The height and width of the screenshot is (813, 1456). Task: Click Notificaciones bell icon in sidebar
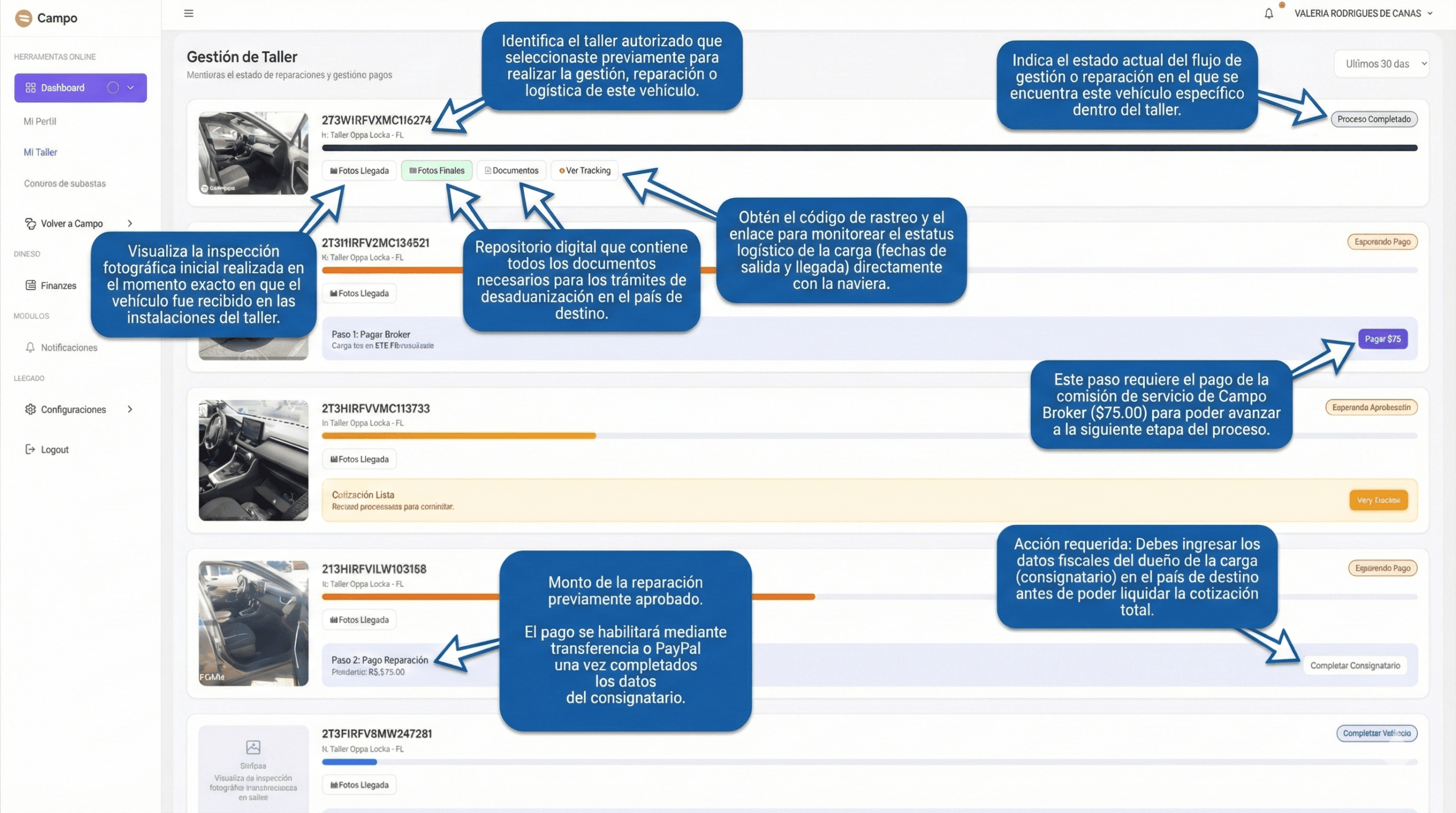pyautogui.click(x=31, y=347)
